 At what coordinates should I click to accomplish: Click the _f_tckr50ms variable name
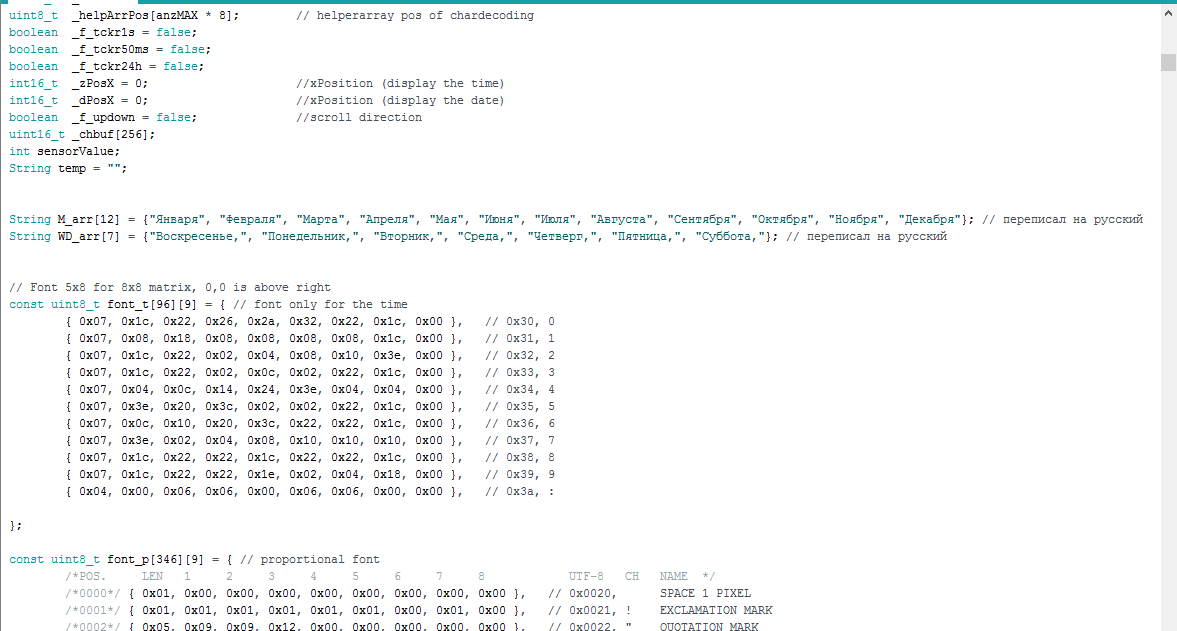pyautogui.click(x=110, y=50)
